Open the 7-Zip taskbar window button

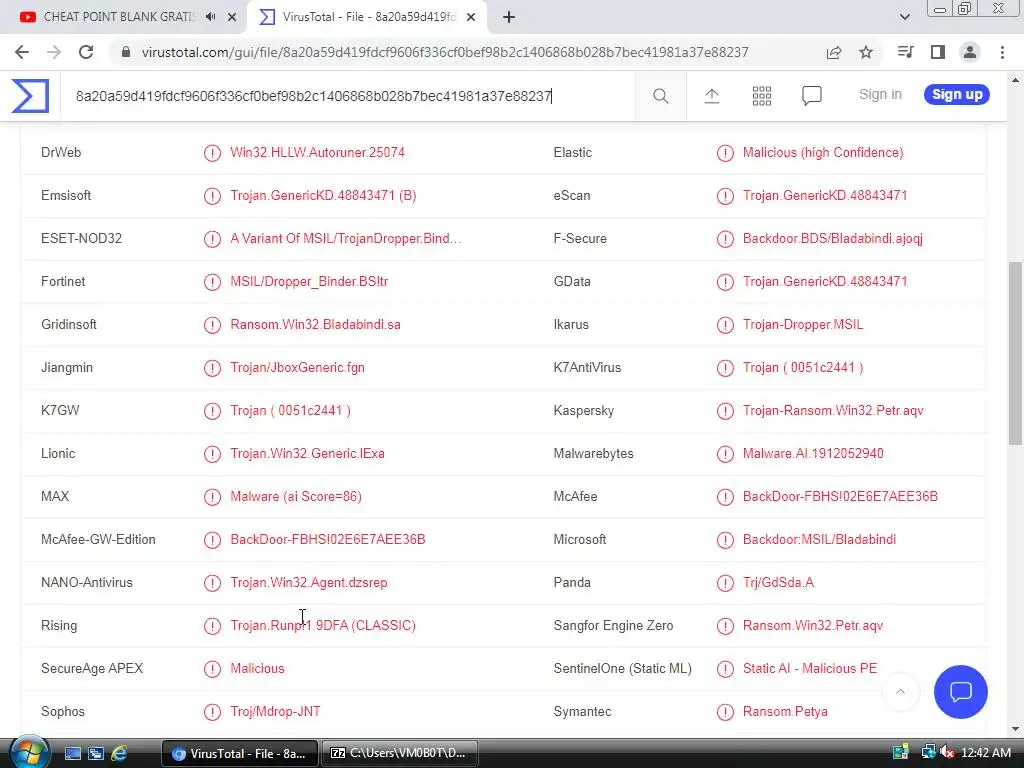tap(400, 754)
